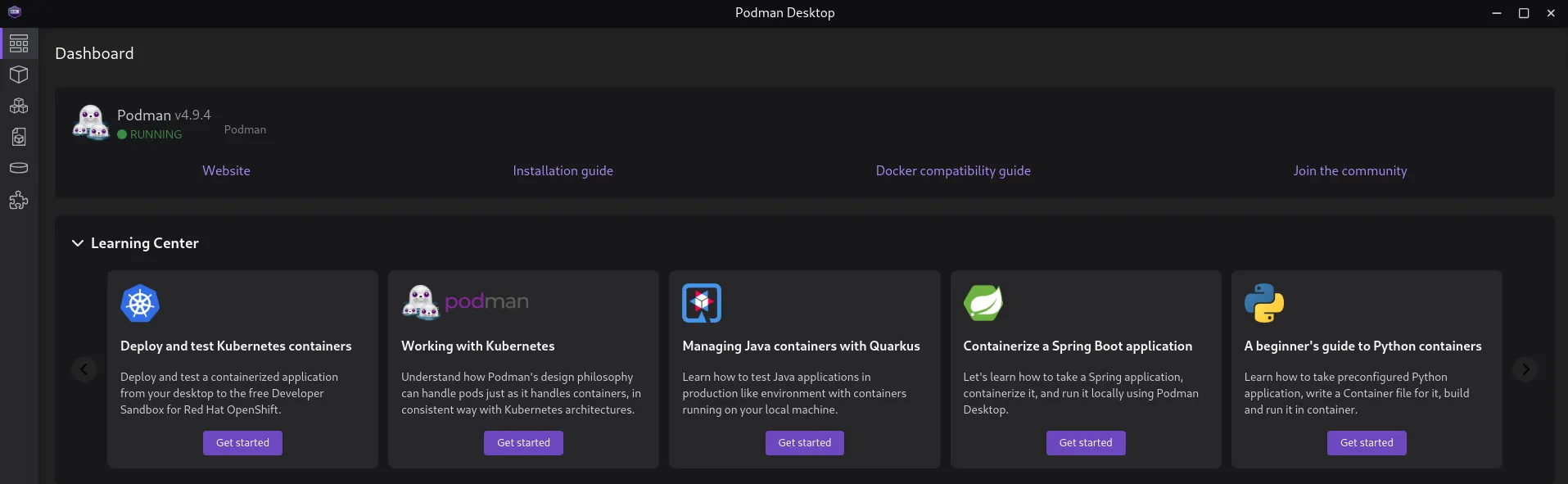This screenshot has width=1568, height=484.
Task: Open the Containers sidebar icon
Action: [x=19, y=75]
